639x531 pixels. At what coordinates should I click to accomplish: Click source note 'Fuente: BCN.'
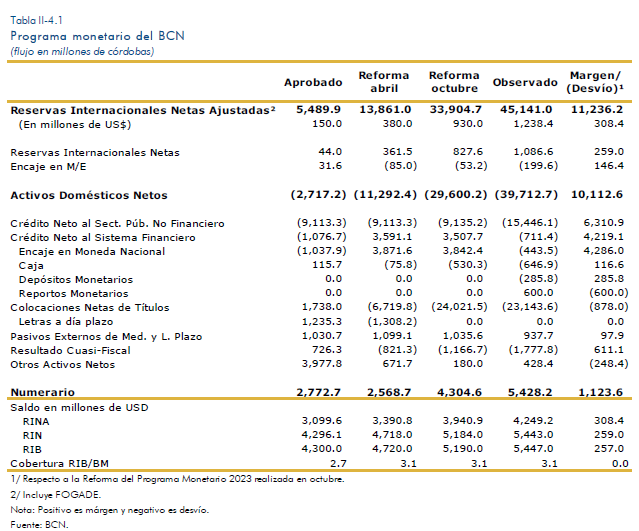coord(39,525)
